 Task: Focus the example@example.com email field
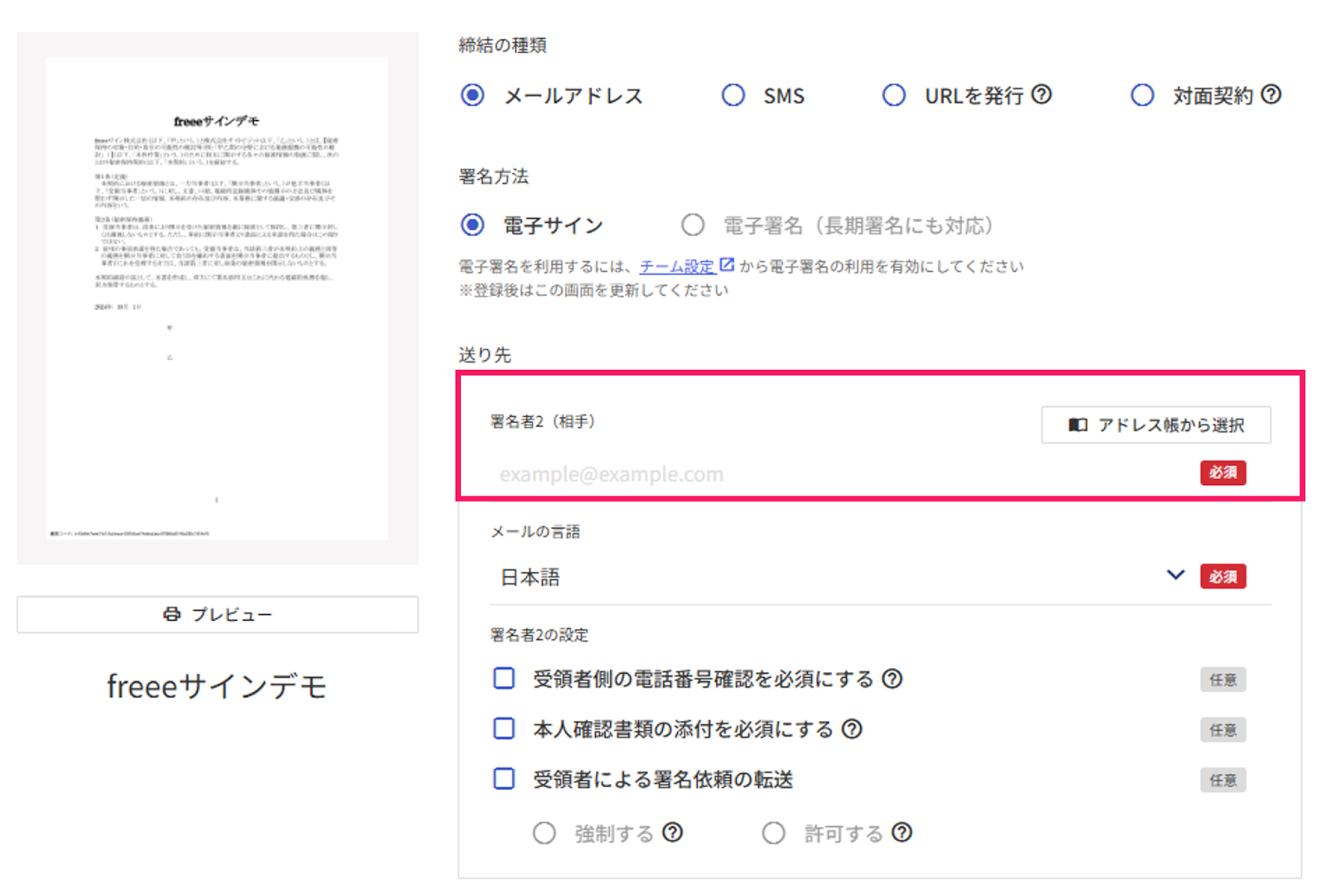(843, 474)
